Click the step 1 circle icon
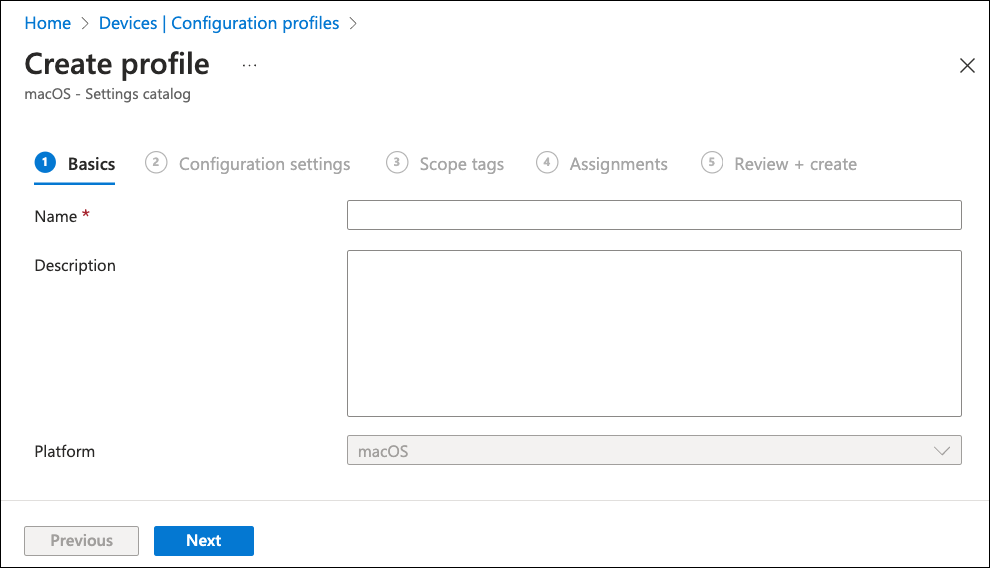This screenshot has width=990, height=568. click(x=45, y=162)
